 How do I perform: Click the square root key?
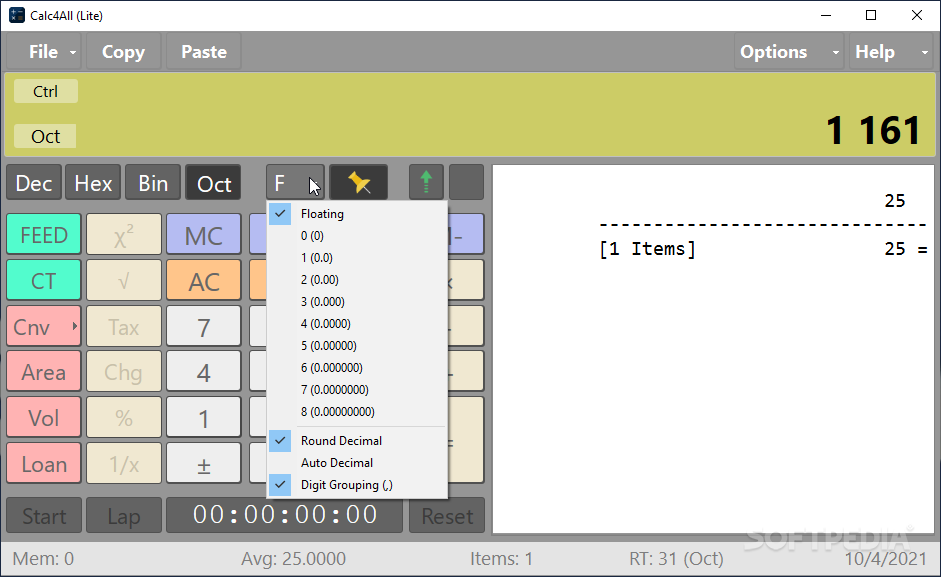pos(124,280)
